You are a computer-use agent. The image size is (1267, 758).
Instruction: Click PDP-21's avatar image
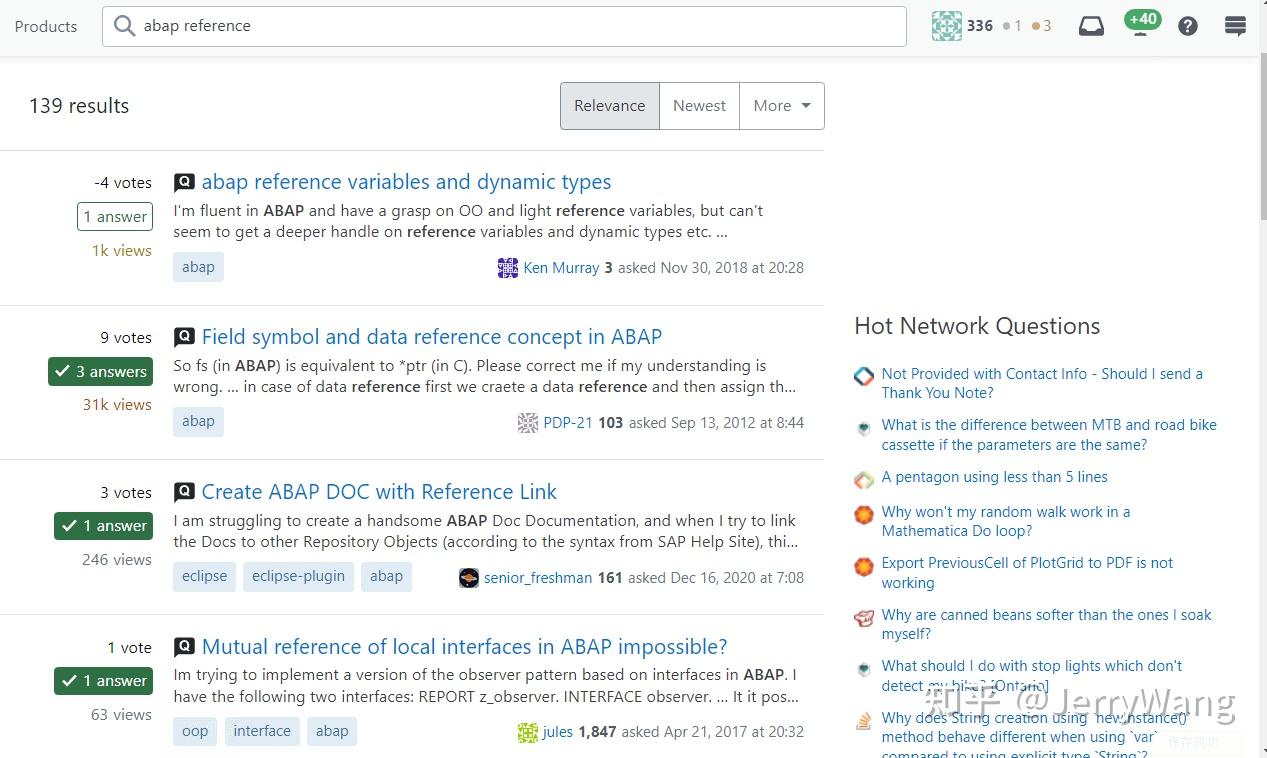[x=528, y=423]
